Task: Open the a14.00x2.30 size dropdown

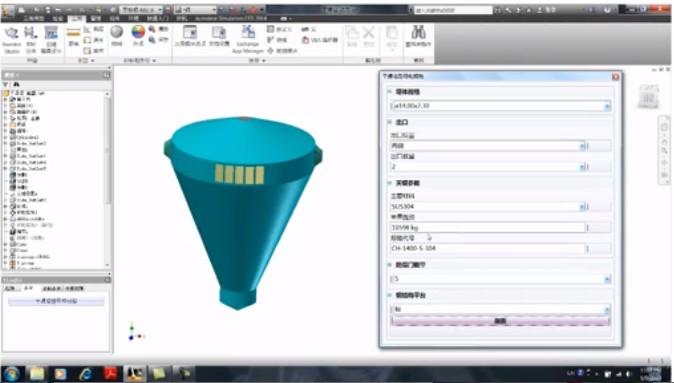Action: 607,106
